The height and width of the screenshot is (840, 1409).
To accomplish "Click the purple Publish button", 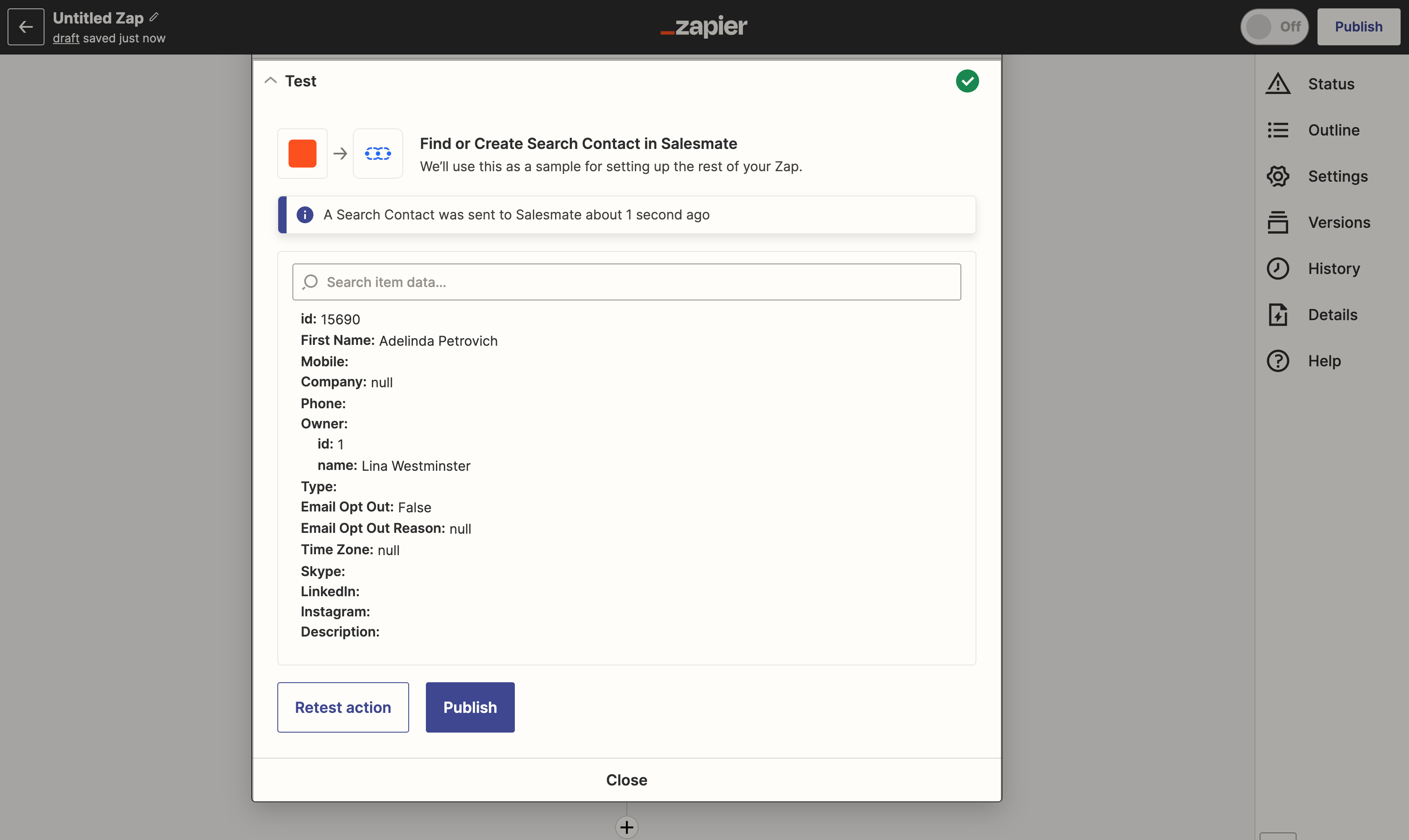I will (470, 707).
